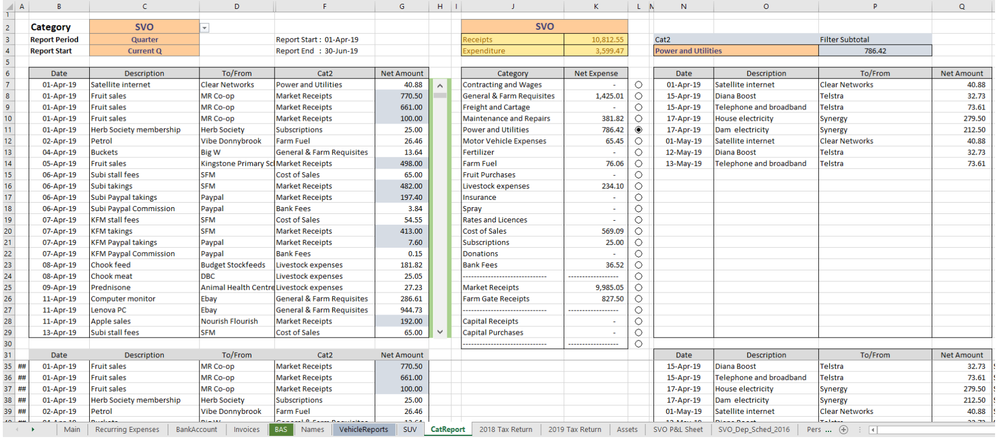Switch to the Main sheet tab

point(72,430)
